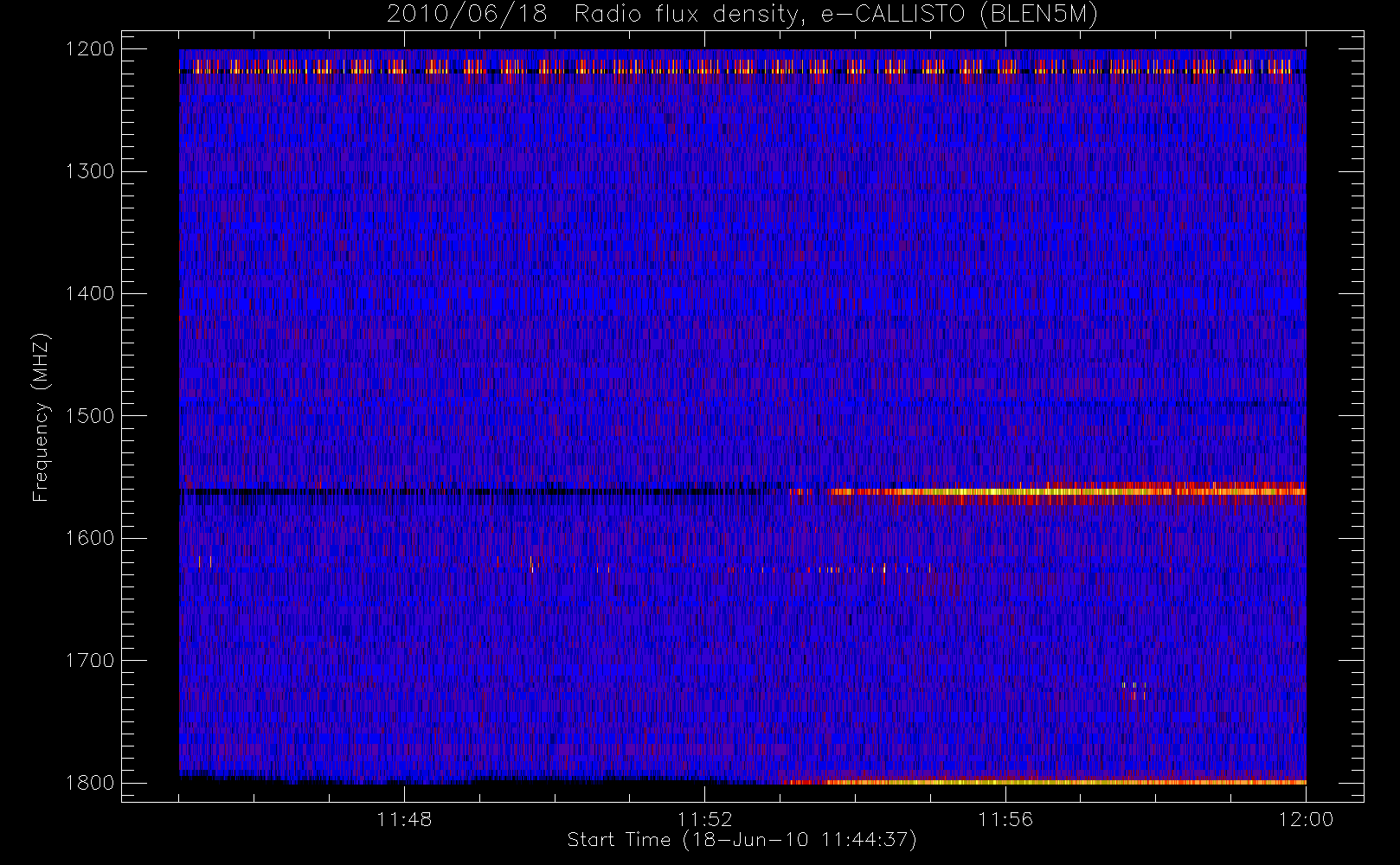The height and width of the screenshot is (865, 1400).
Task: Click the plot title mentioning e-CALLISTO (BLEN5M)
Action: (742, 15)
